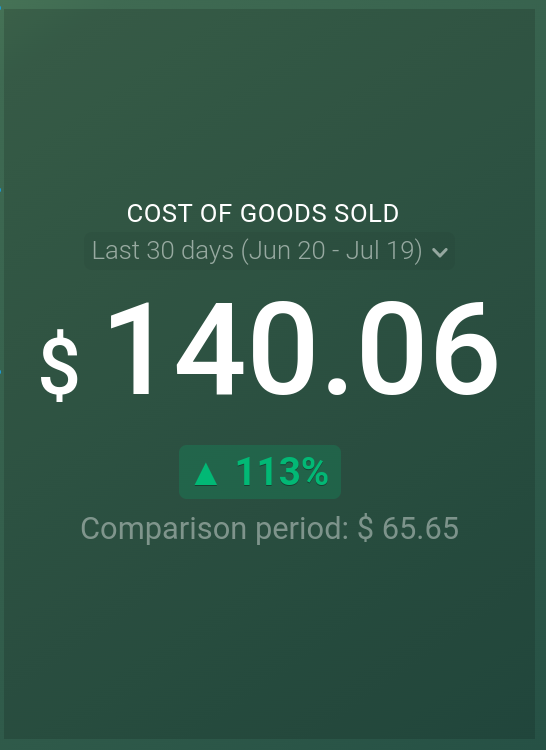Click the word SOLD in the header
Image resolution: width=546 pixels, height=750 pixels.
[x=366, y=213]
